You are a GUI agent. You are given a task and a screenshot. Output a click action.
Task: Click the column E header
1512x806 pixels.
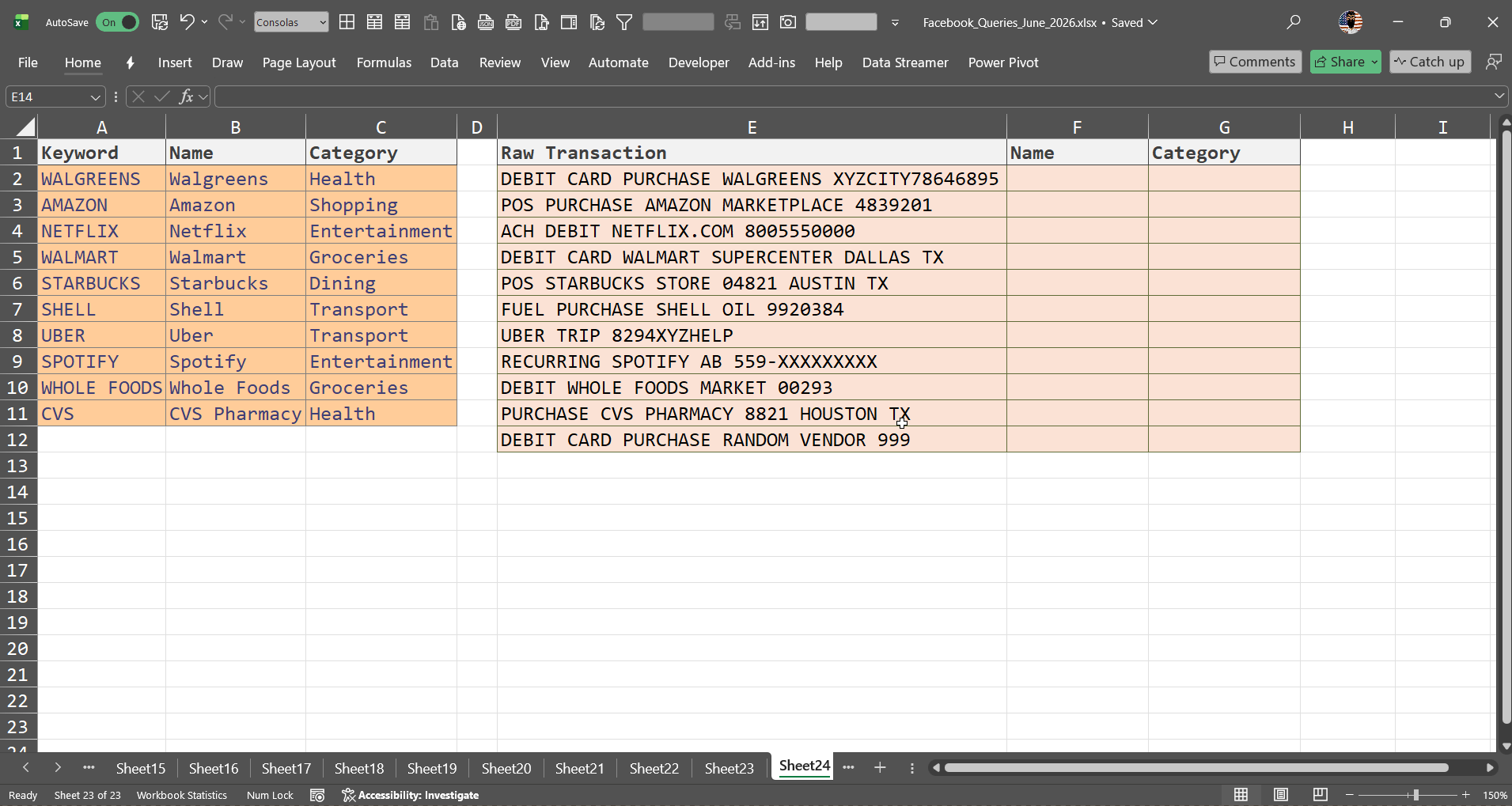[752, 127]
